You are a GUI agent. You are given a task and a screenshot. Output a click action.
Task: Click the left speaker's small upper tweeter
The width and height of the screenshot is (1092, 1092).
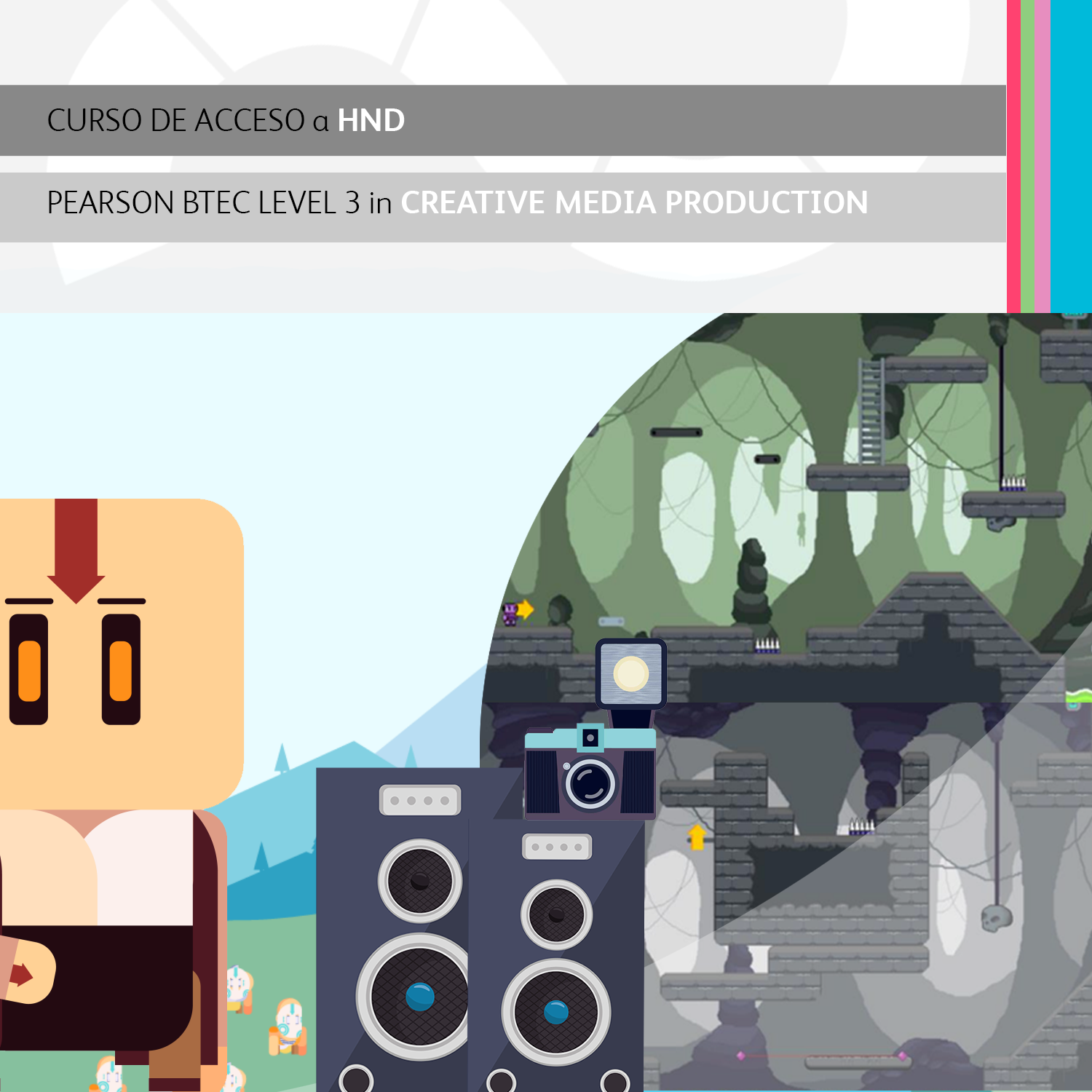(x=420, y=881)
